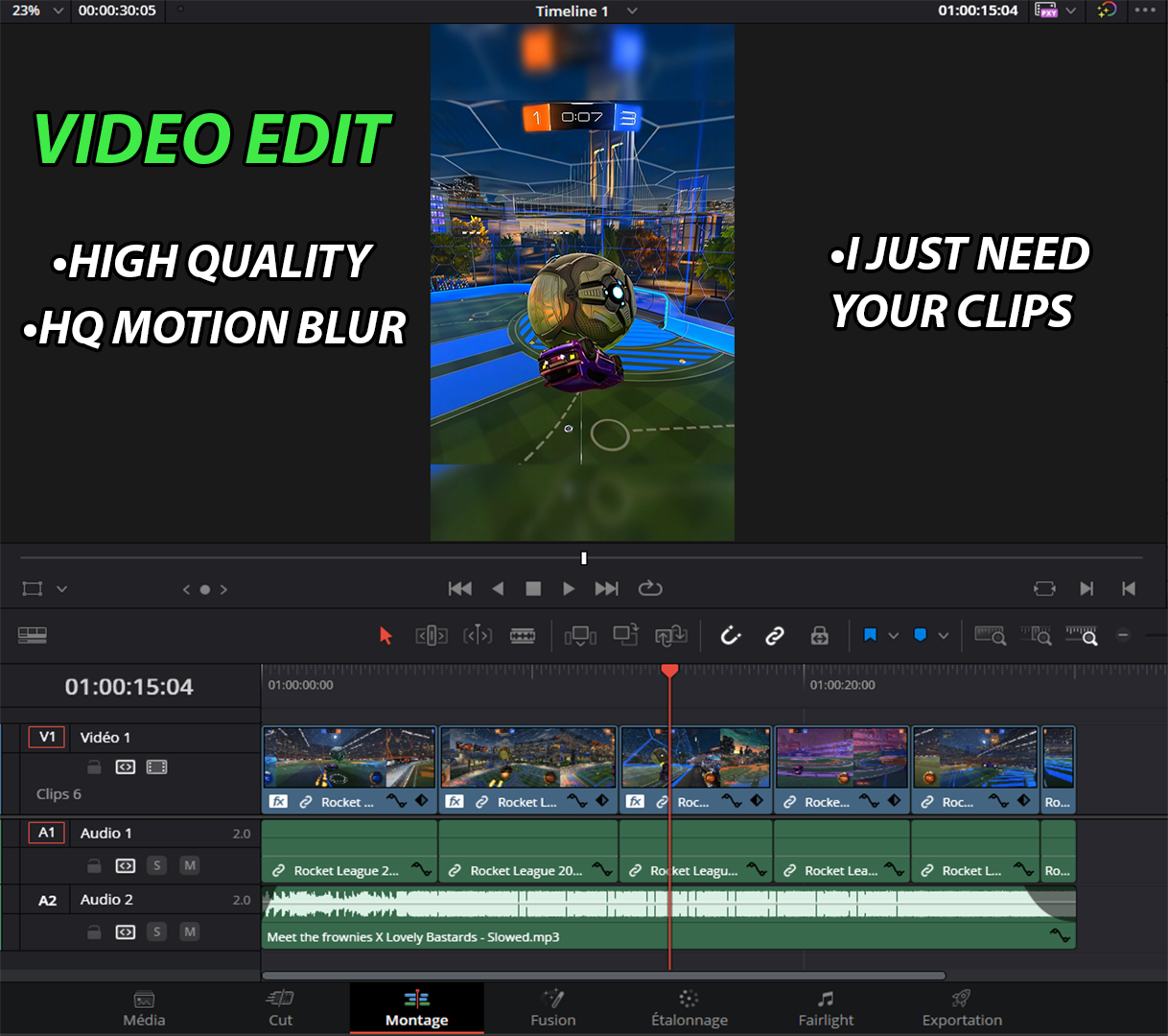The image size is (1168, 1036).
Task: Click the A1 destination control
Action: [x=47, y=833]
